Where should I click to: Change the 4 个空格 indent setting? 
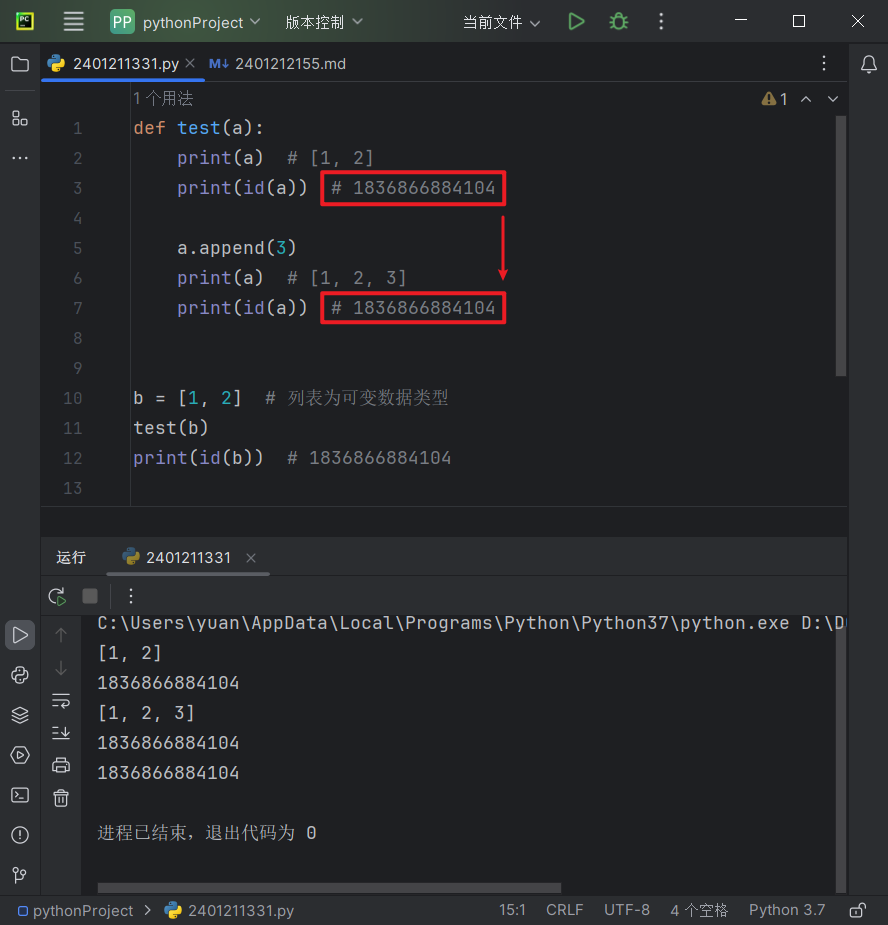699,910
